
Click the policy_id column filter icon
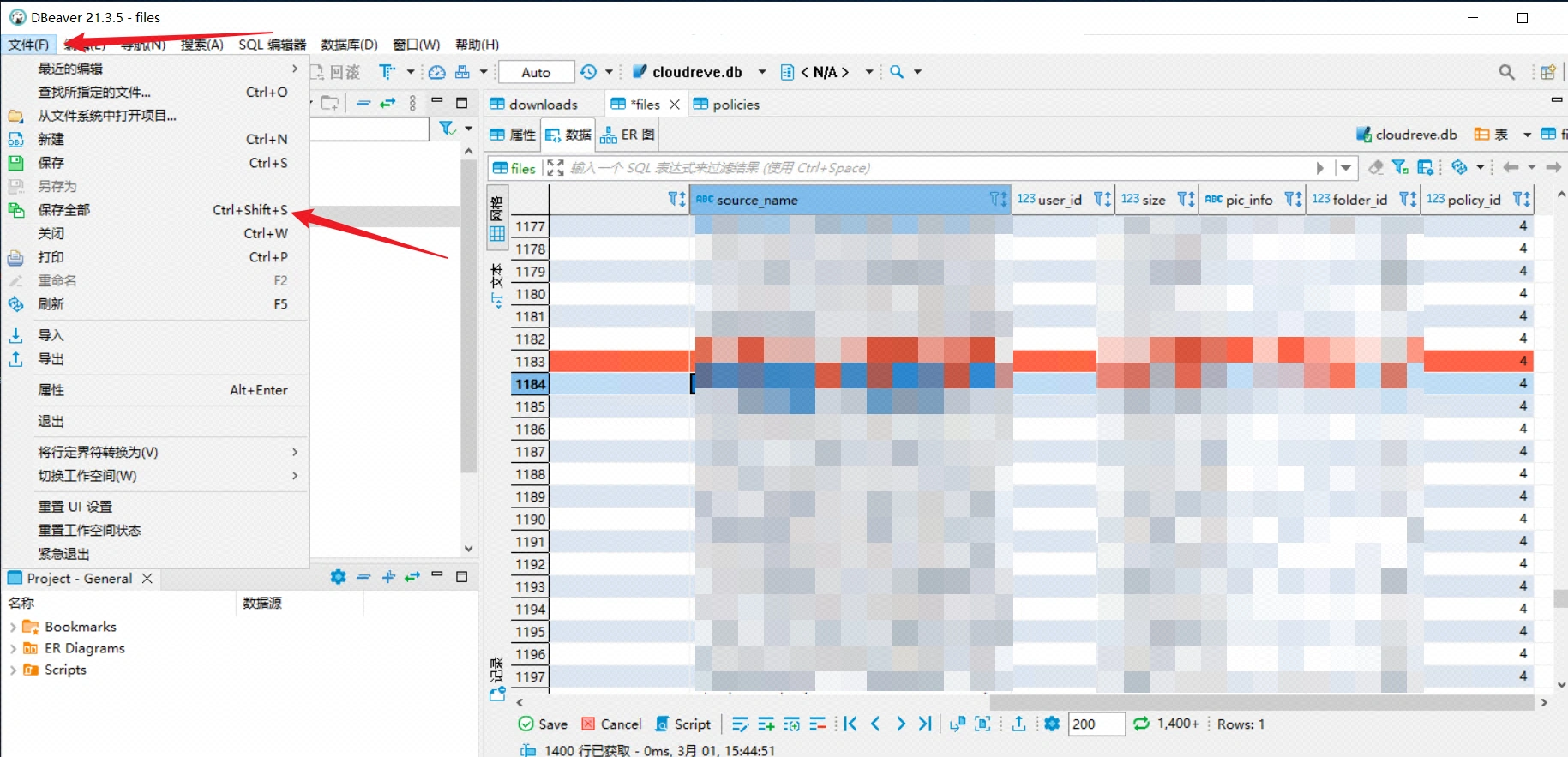click(x=1522, y=200)
